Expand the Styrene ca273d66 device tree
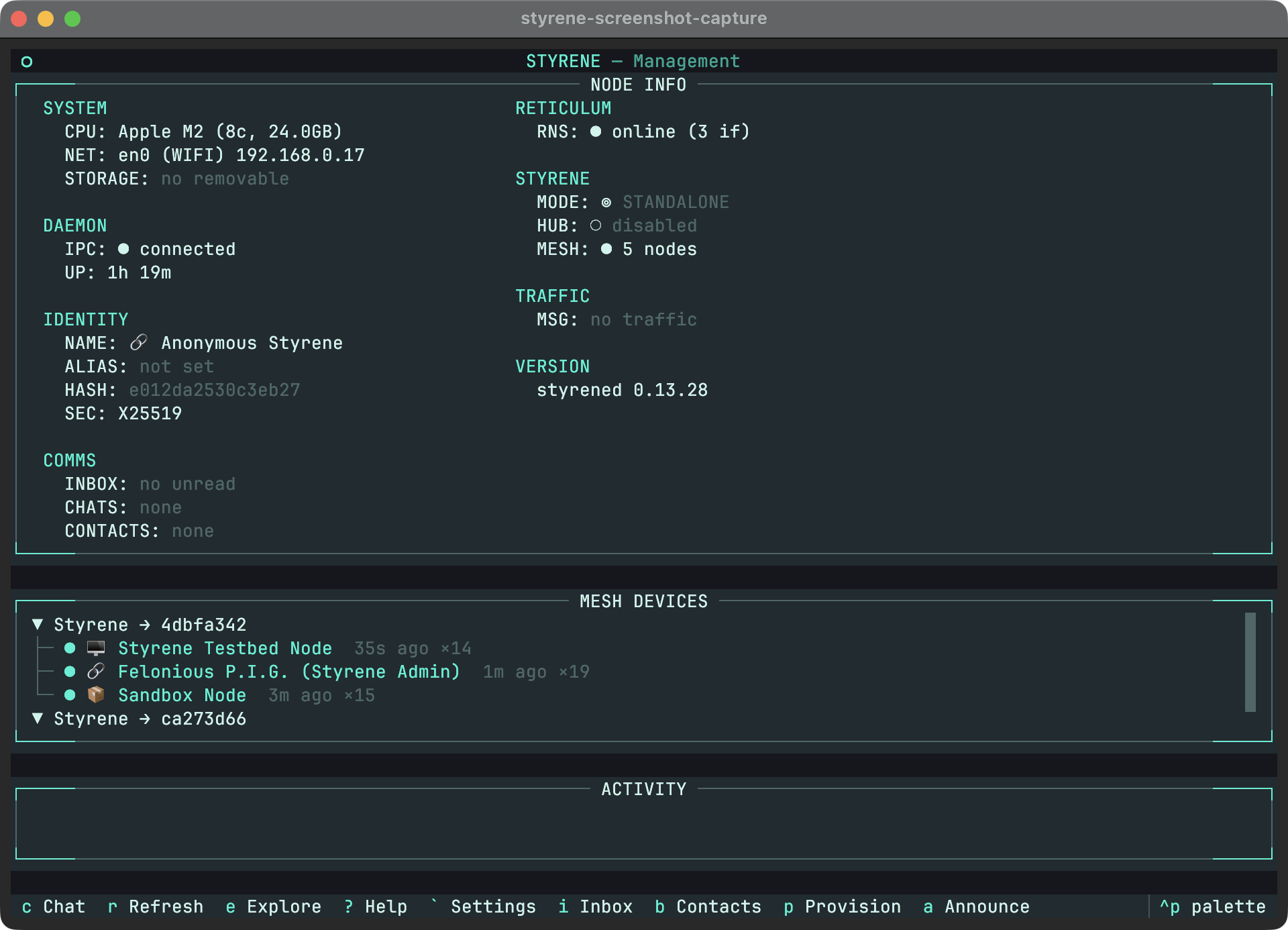Viewport: 1288px width, 930px height. click(38, 718)
